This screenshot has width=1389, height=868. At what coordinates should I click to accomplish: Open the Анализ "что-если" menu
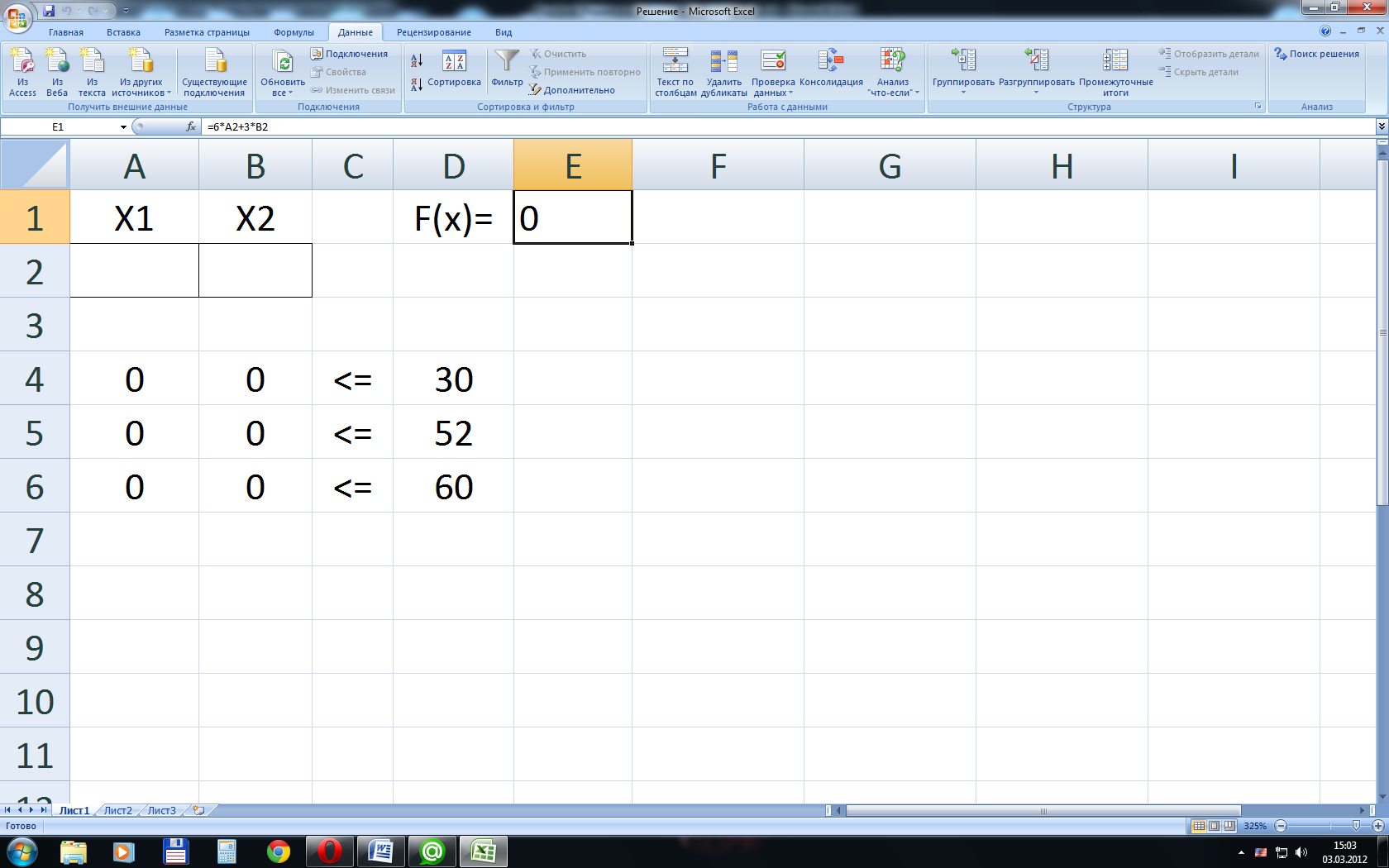[893, 72]
